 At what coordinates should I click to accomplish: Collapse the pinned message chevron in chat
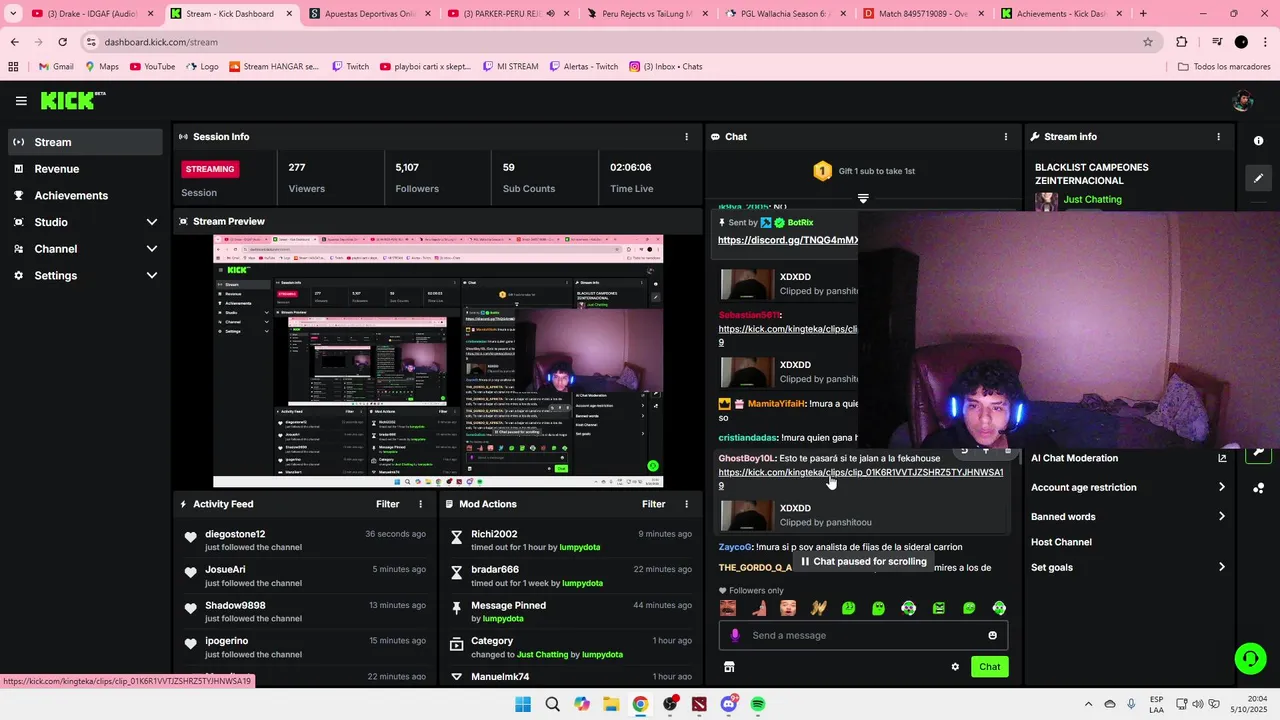tap(863, 198)
